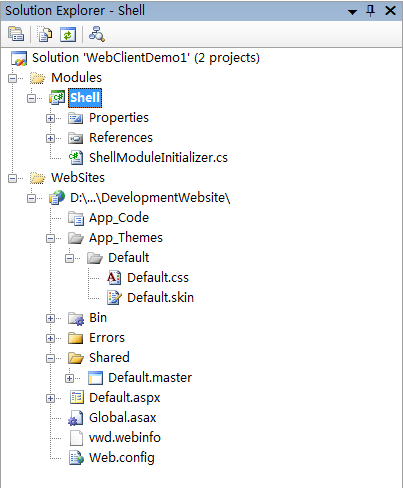The width and height of the screenshot is (403, 488).
Task: Click the References folder icon
Action: pyautogui.click(x=76, y=138)
